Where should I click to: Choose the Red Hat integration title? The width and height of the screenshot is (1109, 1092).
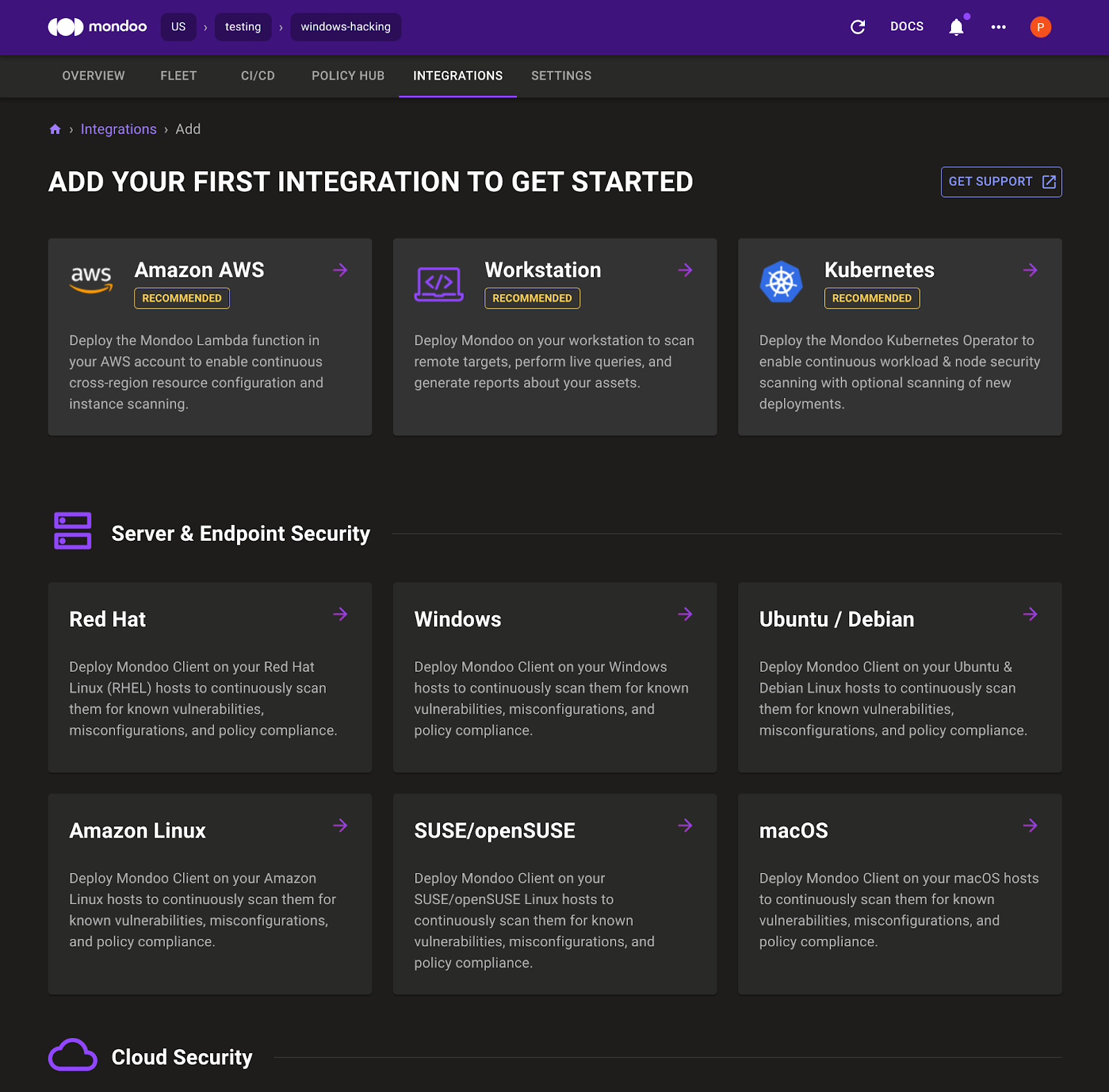(x=107, y=619)
